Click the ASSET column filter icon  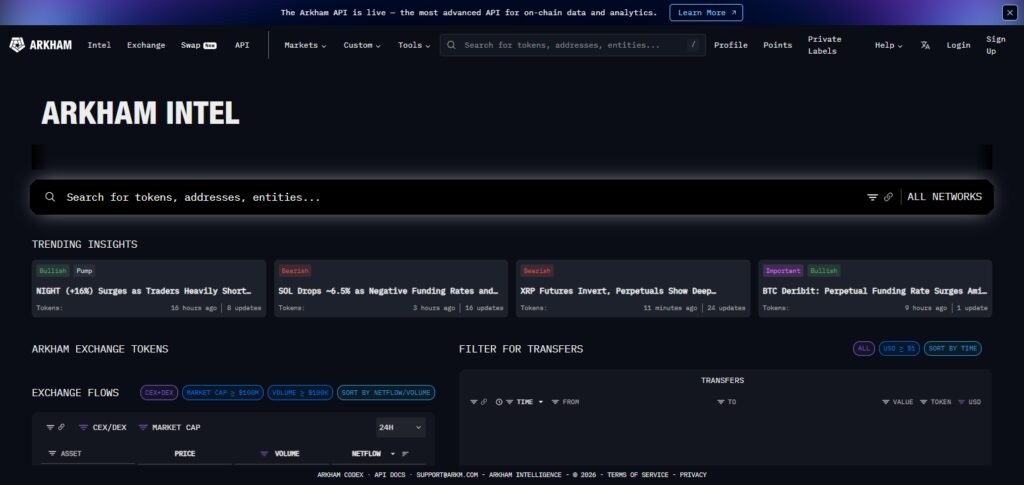(x=52, y=454)
